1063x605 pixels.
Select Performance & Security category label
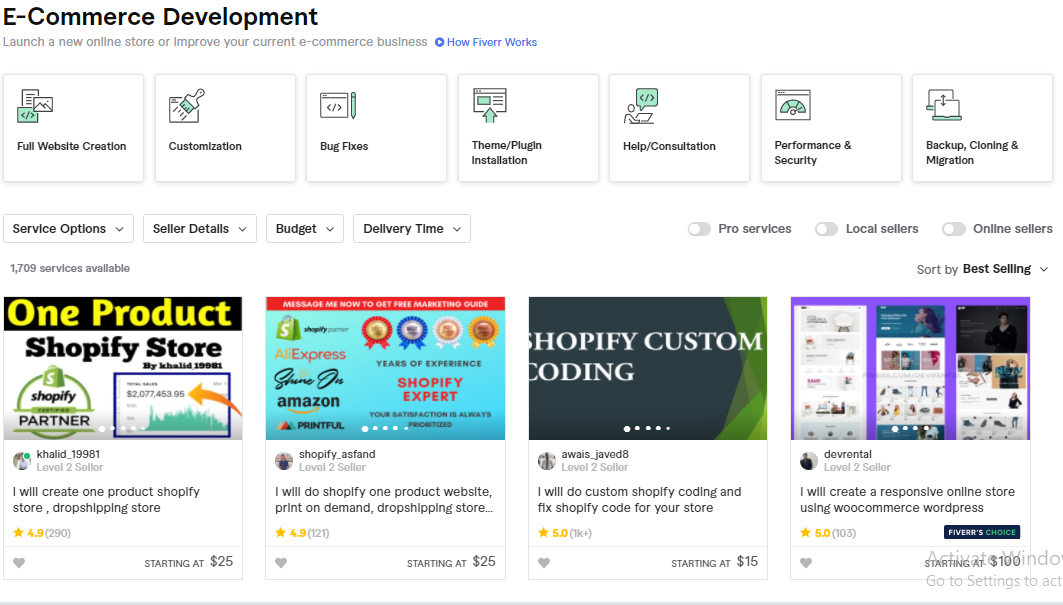click(x=813, y=153)
